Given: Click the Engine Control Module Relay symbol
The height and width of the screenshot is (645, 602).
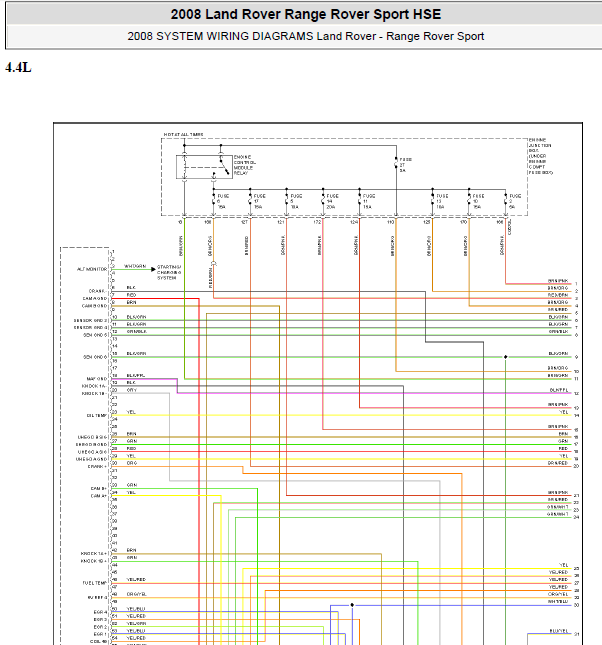Looking at the screenshot, I should (x=205, y=167).
